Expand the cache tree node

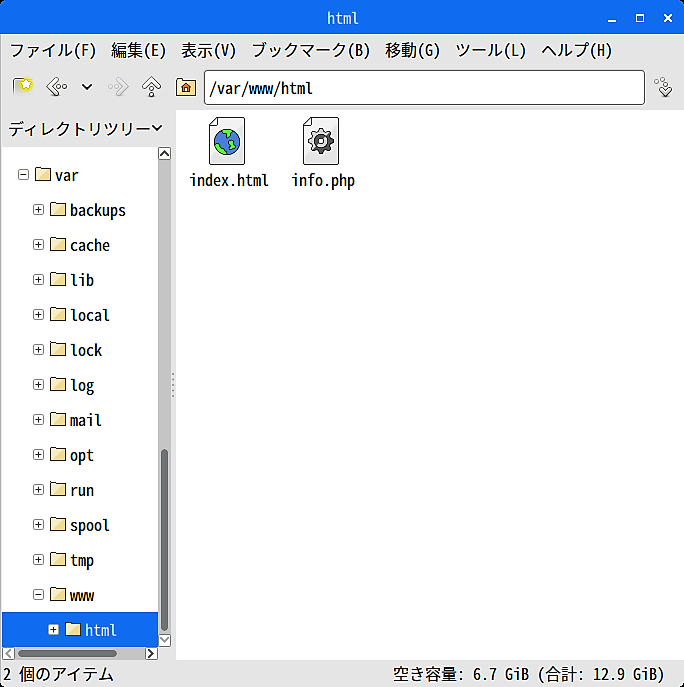pyautogui.click(x=39, y=244)
